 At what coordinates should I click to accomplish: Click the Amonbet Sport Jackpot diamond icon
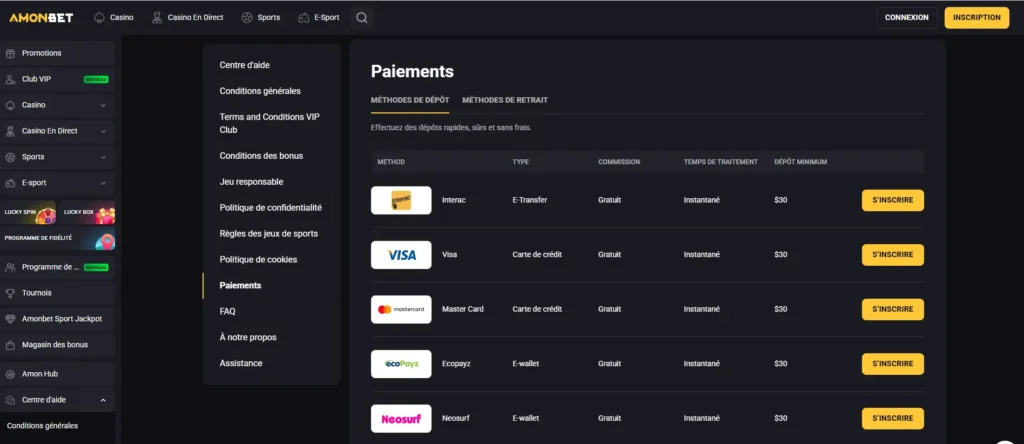[x=10, y=319]
